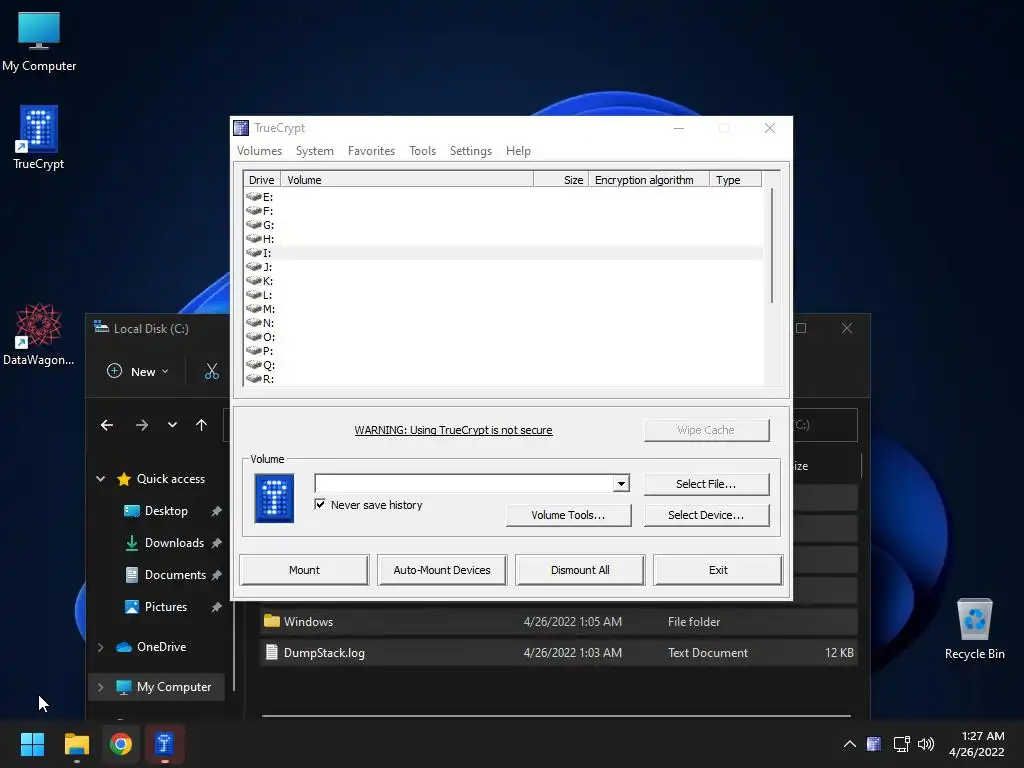Click the drive list vertical scrollbar

coord(771,246)
